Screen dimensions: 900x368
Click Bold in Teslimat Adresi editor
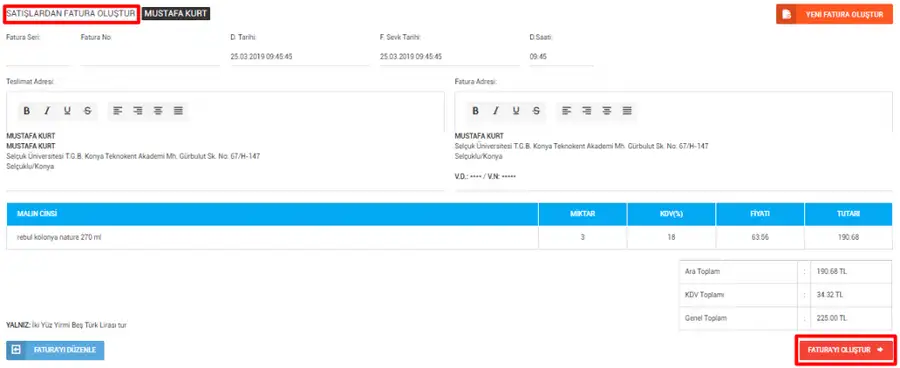[x=26, y=111]
